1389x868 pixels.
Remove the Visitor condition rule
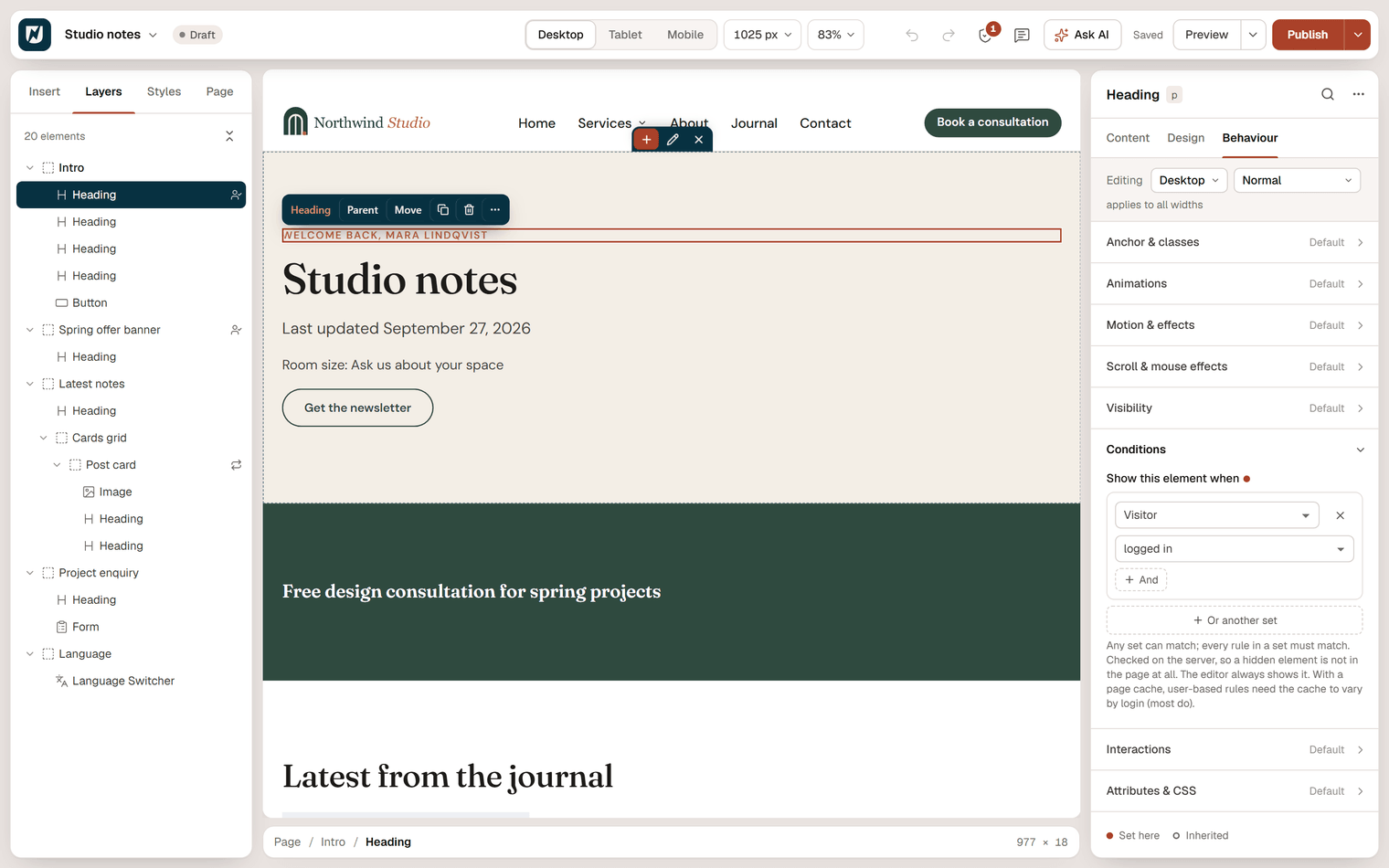(1341, 515)
